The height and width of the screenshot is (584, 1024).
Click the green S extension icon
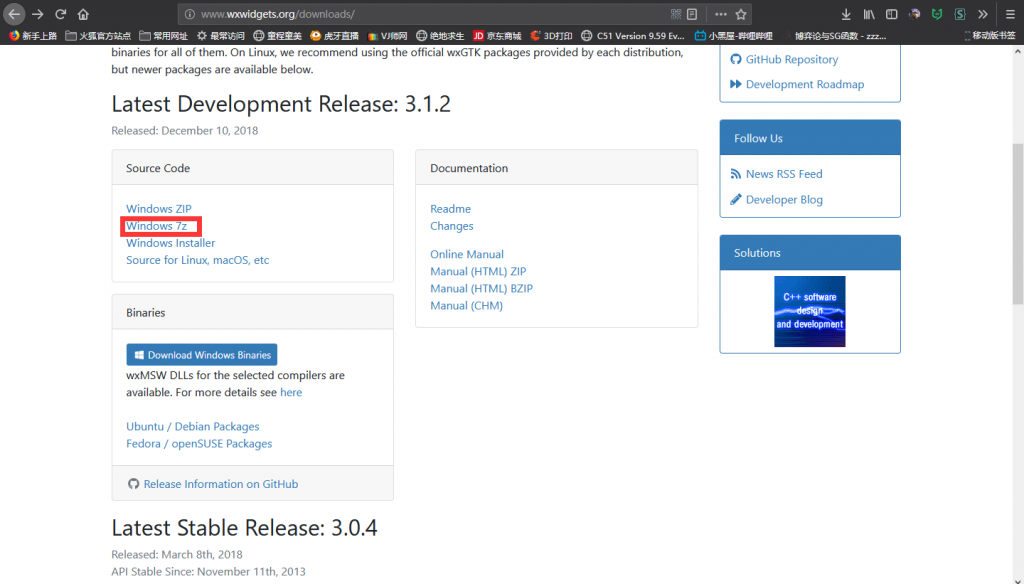coord(959,14)
